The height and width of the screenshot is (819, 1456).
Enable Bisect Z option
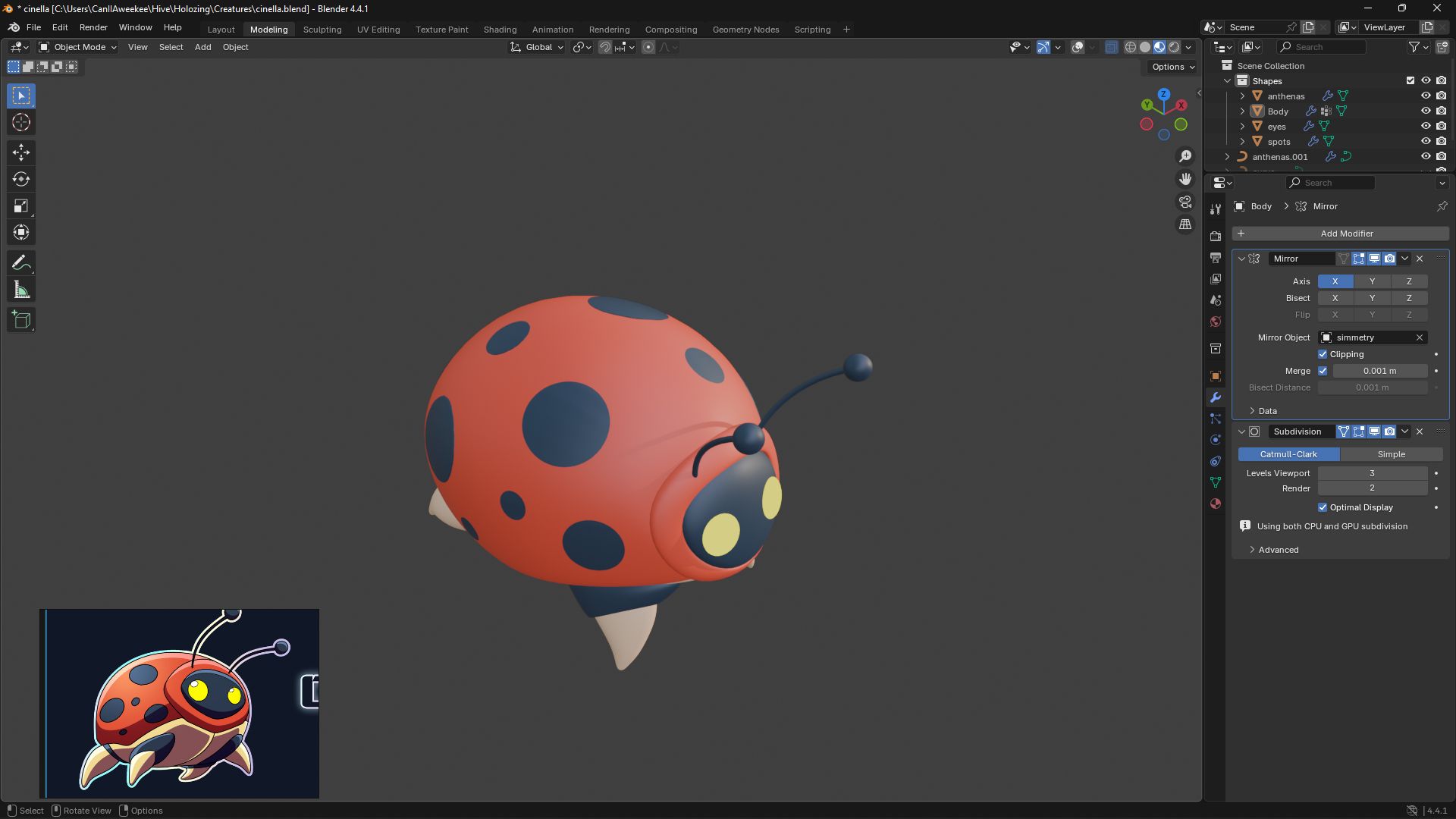pos(1409,298)
